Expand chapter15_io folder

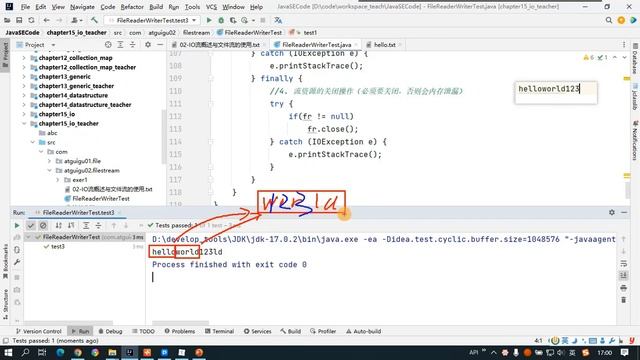[24, 114]
